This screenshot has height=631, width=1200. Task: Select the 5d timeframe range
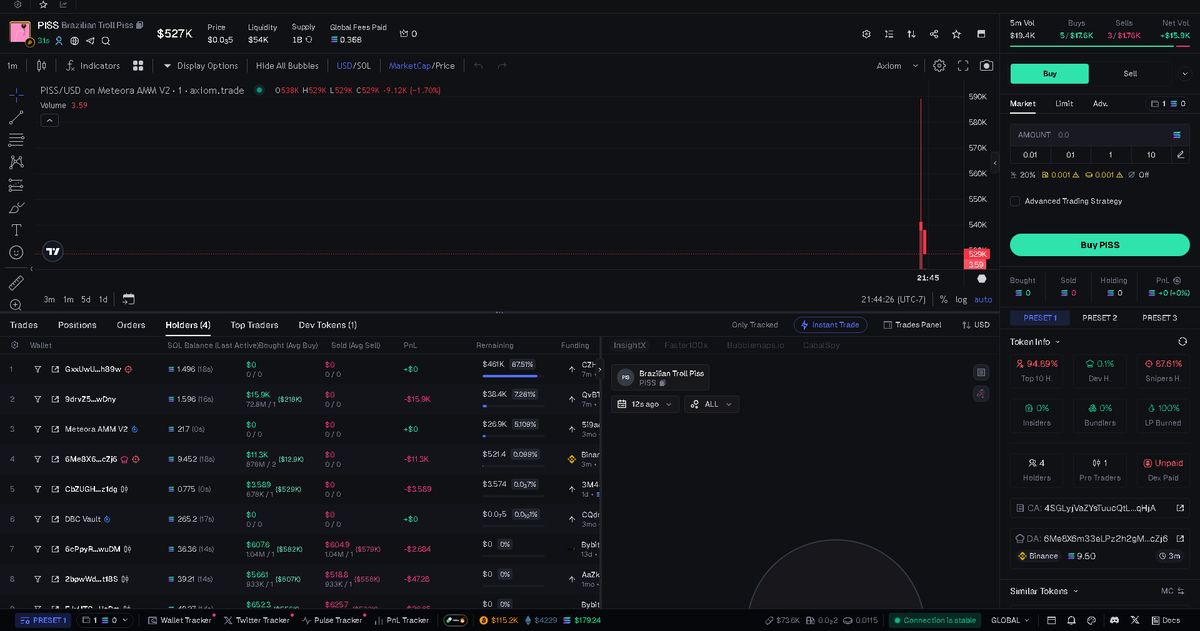(85, 299)
